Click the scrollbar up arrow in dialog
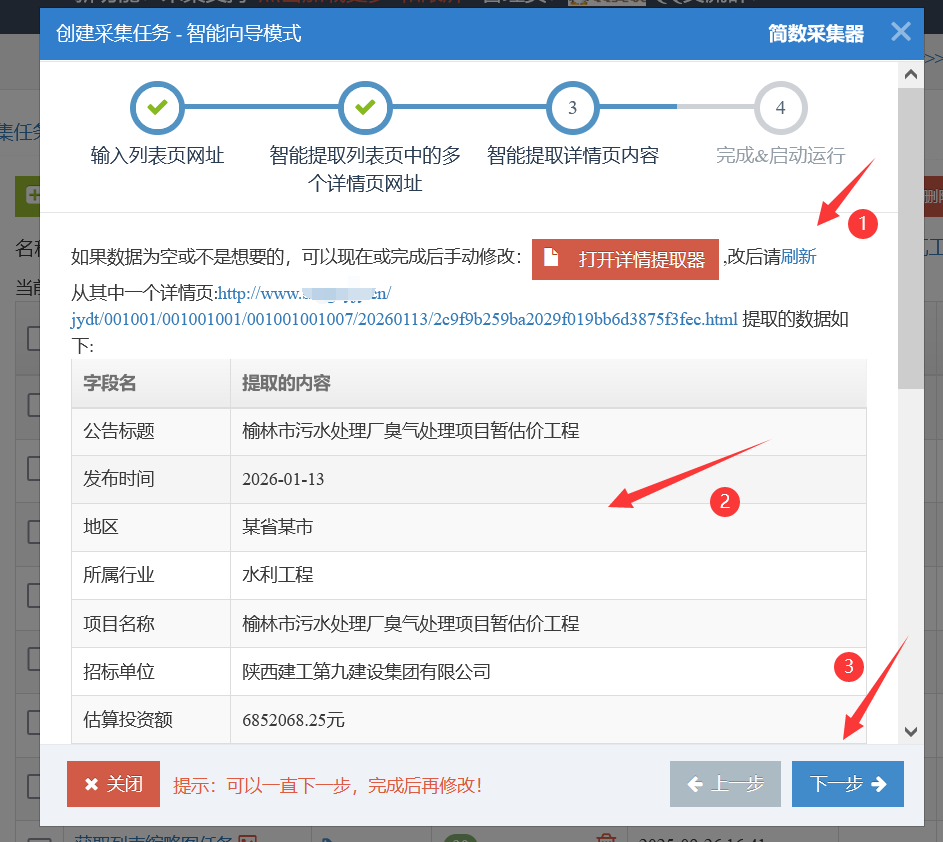 910,74
